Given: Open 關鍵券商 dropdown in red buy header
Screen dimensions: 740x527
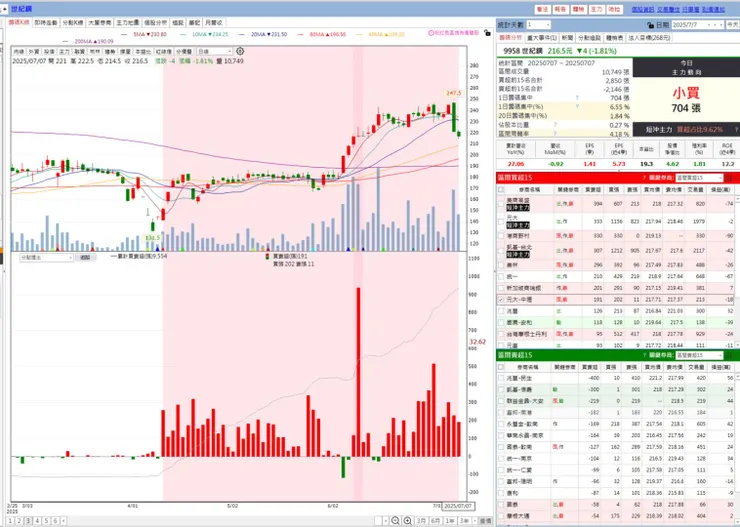Looking at the screenshot, I should 699,178.
